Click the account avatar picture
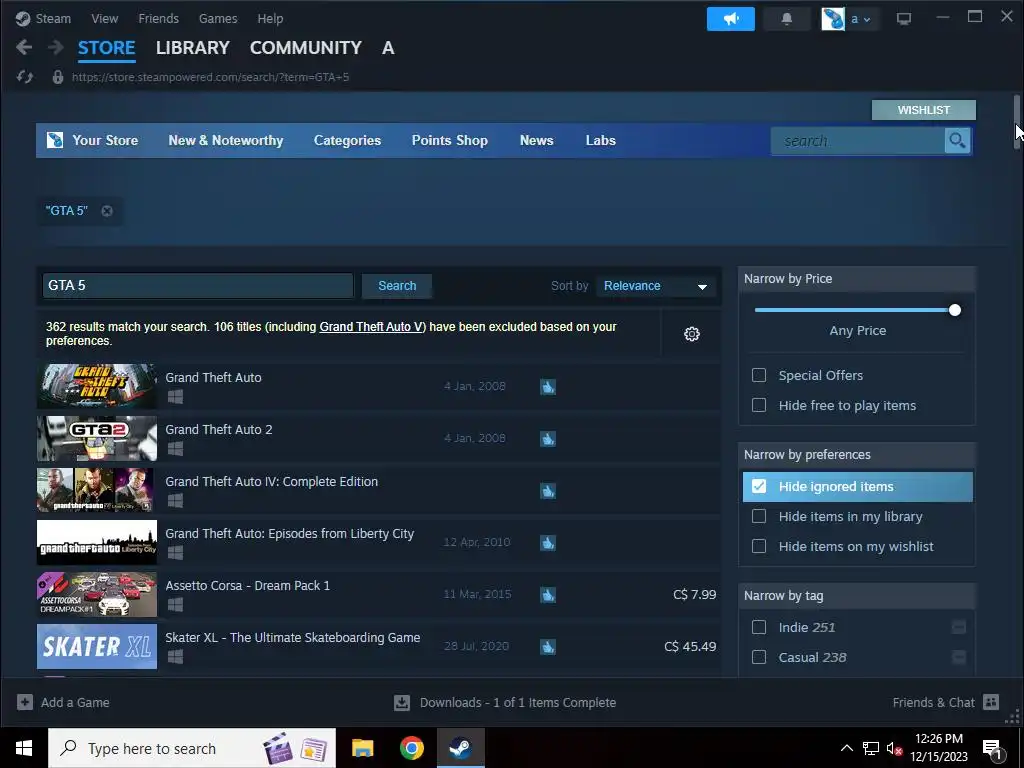This screenshot has height=768, width=1024. coord(833,19)
